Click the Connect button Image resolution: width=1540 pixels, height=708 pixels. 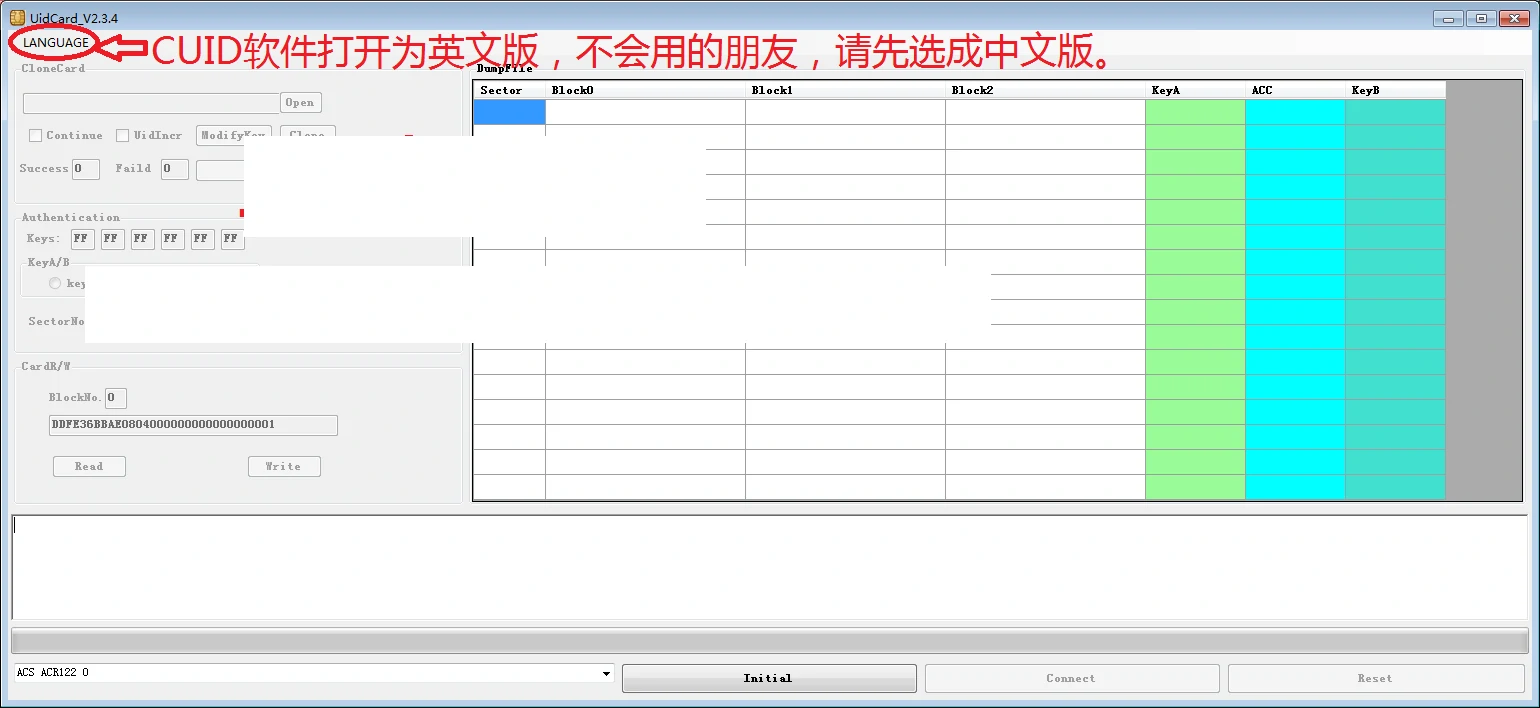1071,678
